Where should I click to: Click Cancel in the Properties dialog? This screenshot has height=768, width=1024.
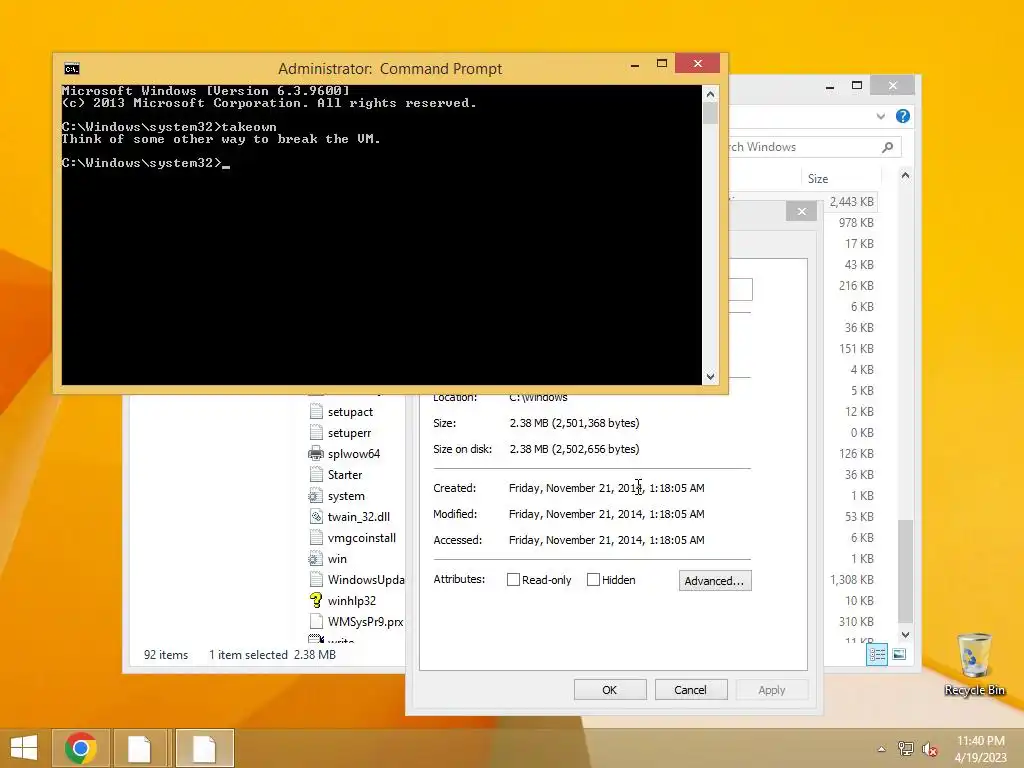(x=691, y=690)
